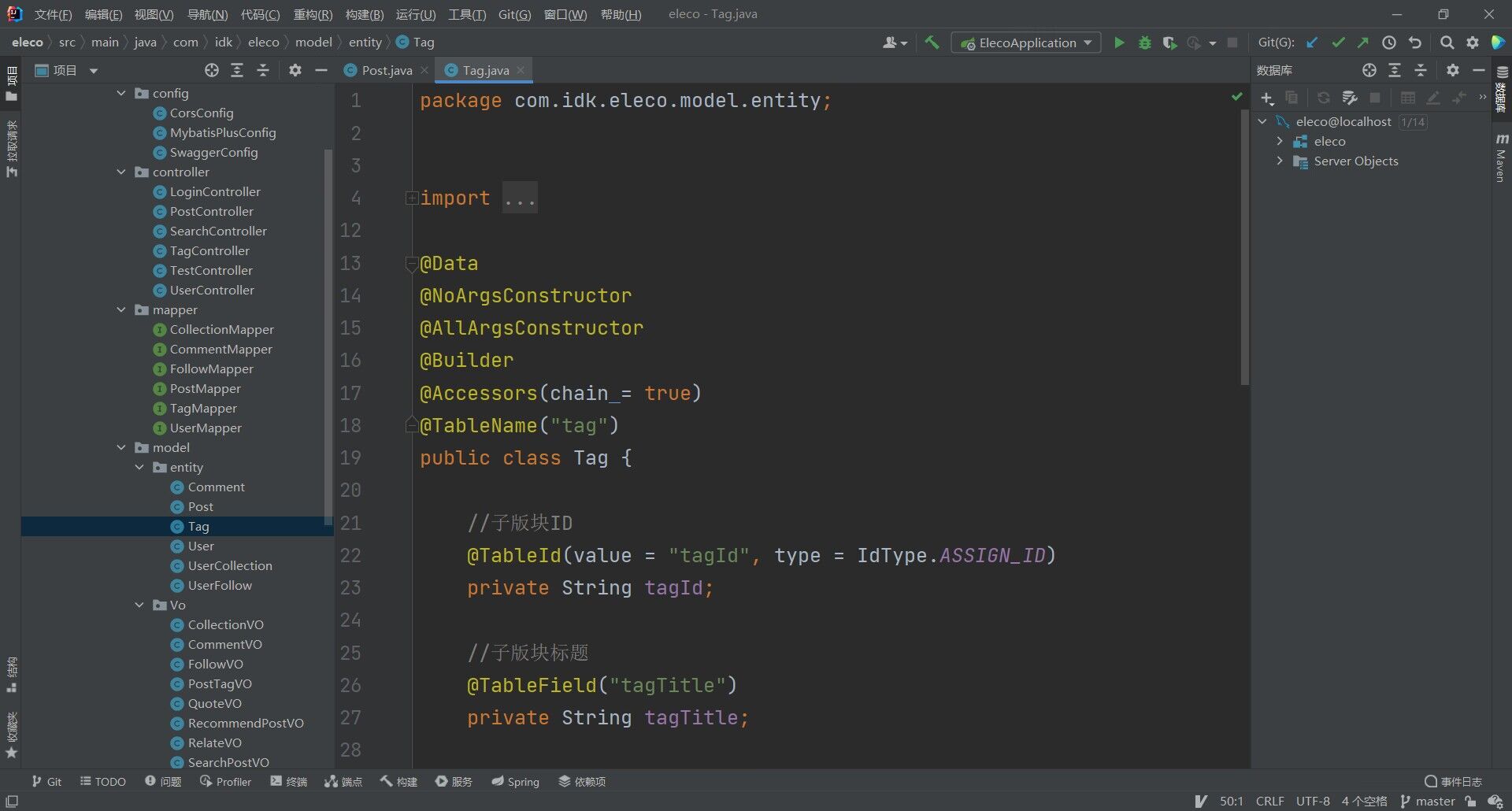Image resolution: width=1512 pixels, height=811 pixels.
Task: Open the 重构(R) menu
Action: (313, 14)
